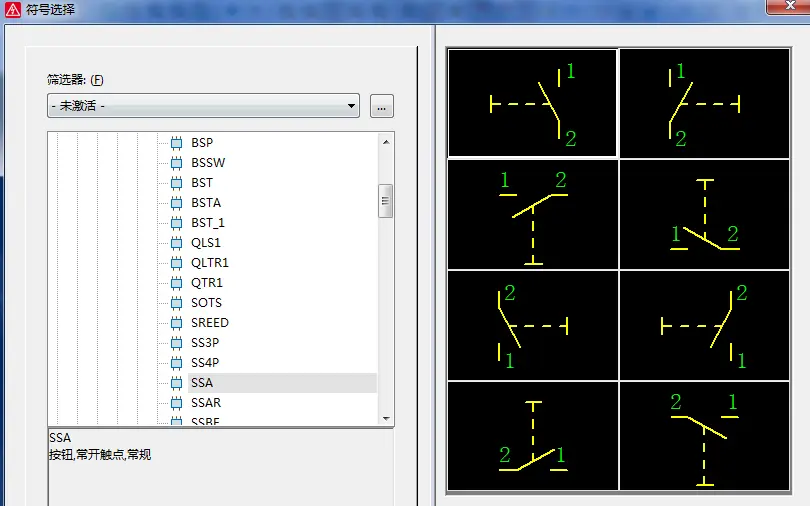Viewport: 810px width, 506px height.
Task: Choose first variant, contact with left dashed actuator
Action: point(532,103)
